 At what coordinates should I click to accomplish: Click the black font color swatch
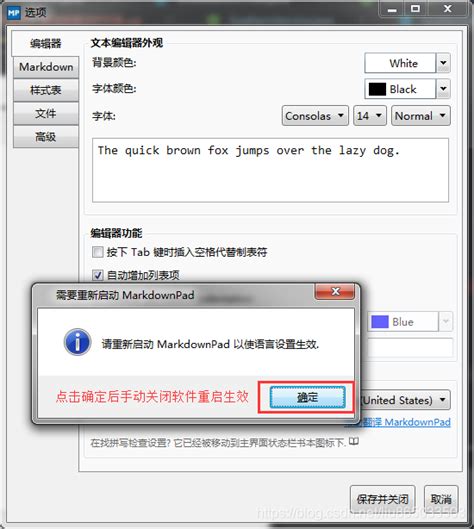point(377,89)
